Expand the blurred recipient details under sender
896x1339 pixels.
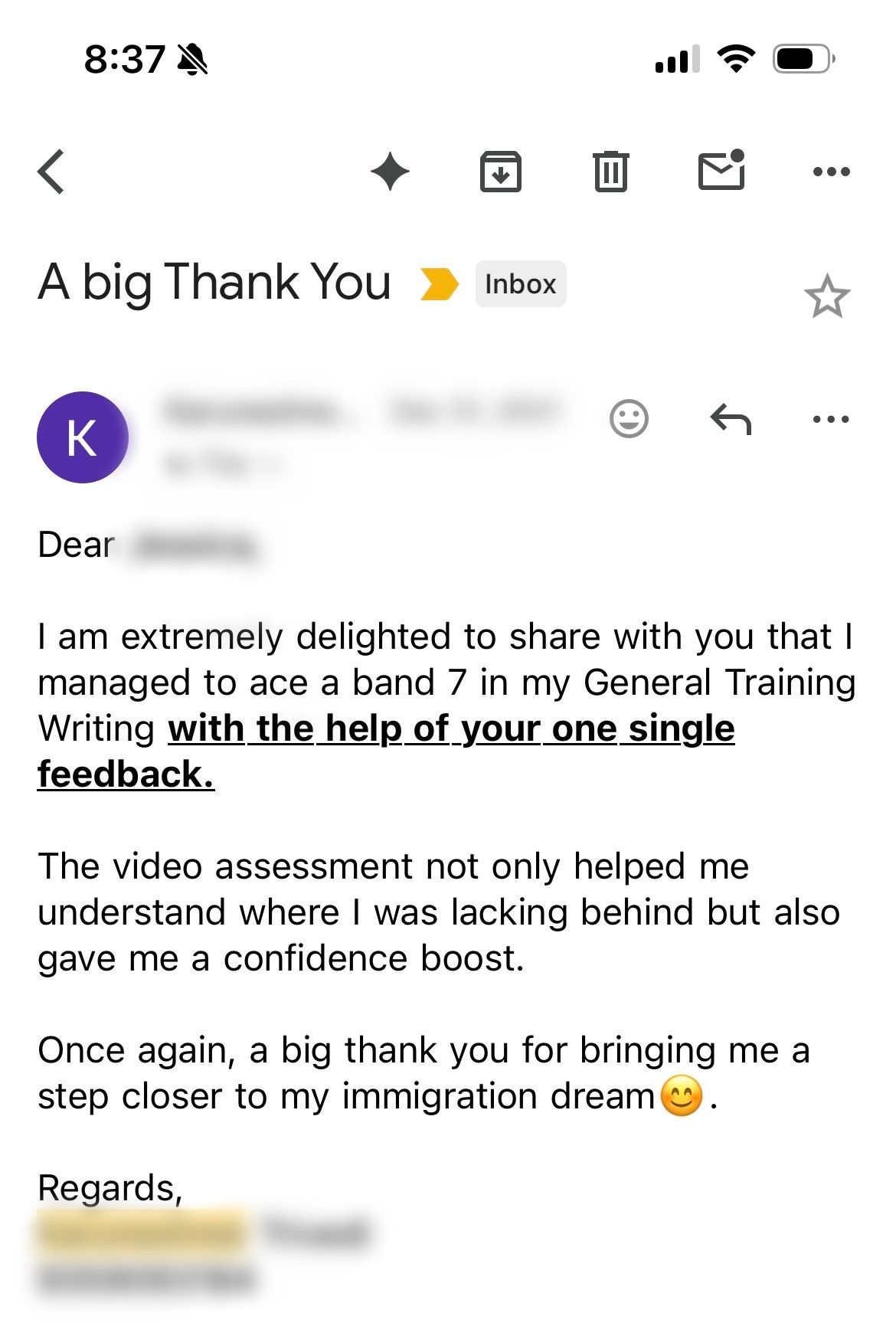(x=221, y=464)
